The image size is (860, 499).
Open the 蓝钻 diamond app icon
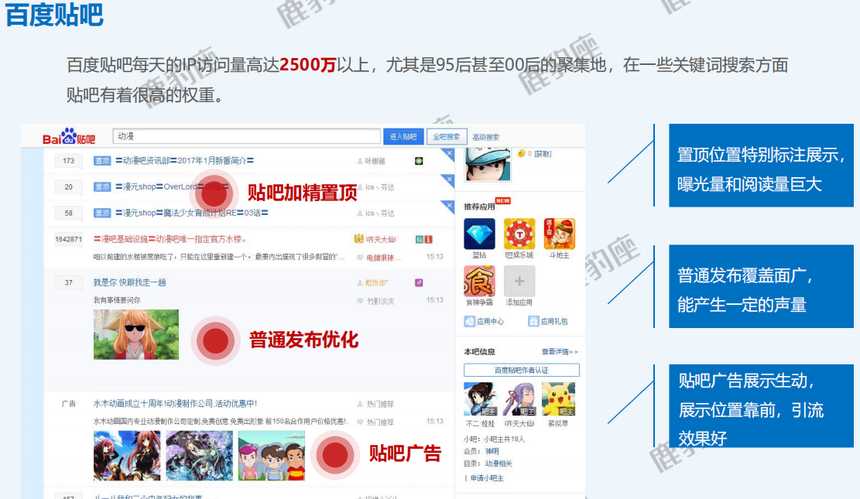(479, 234)
